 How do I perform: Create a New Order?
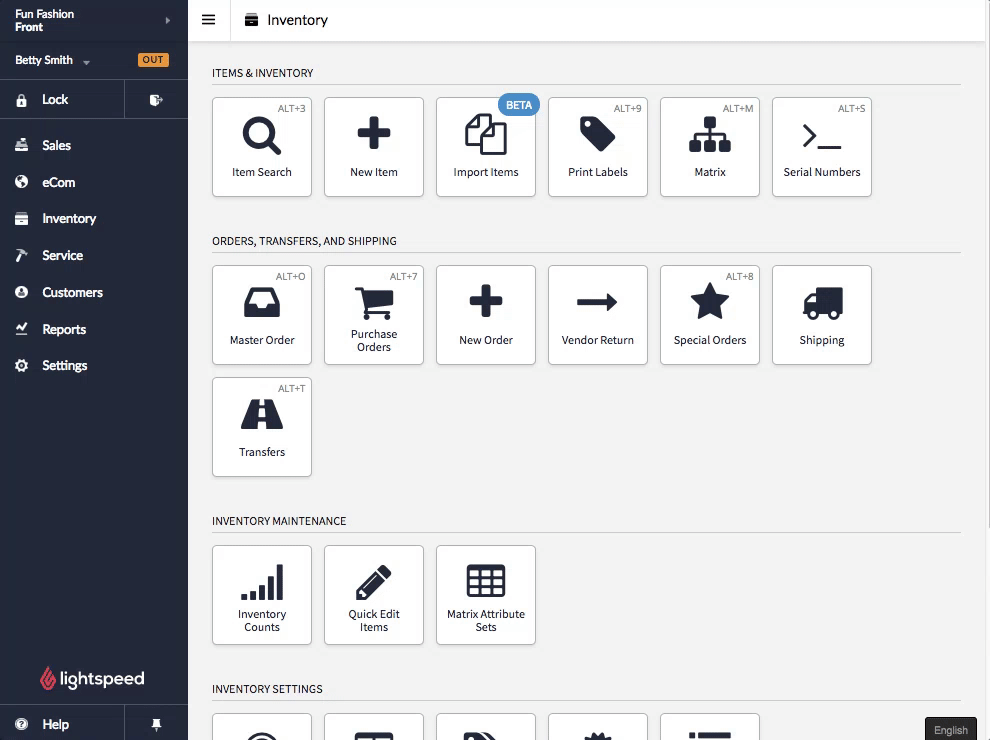click(x=486, y=314)
